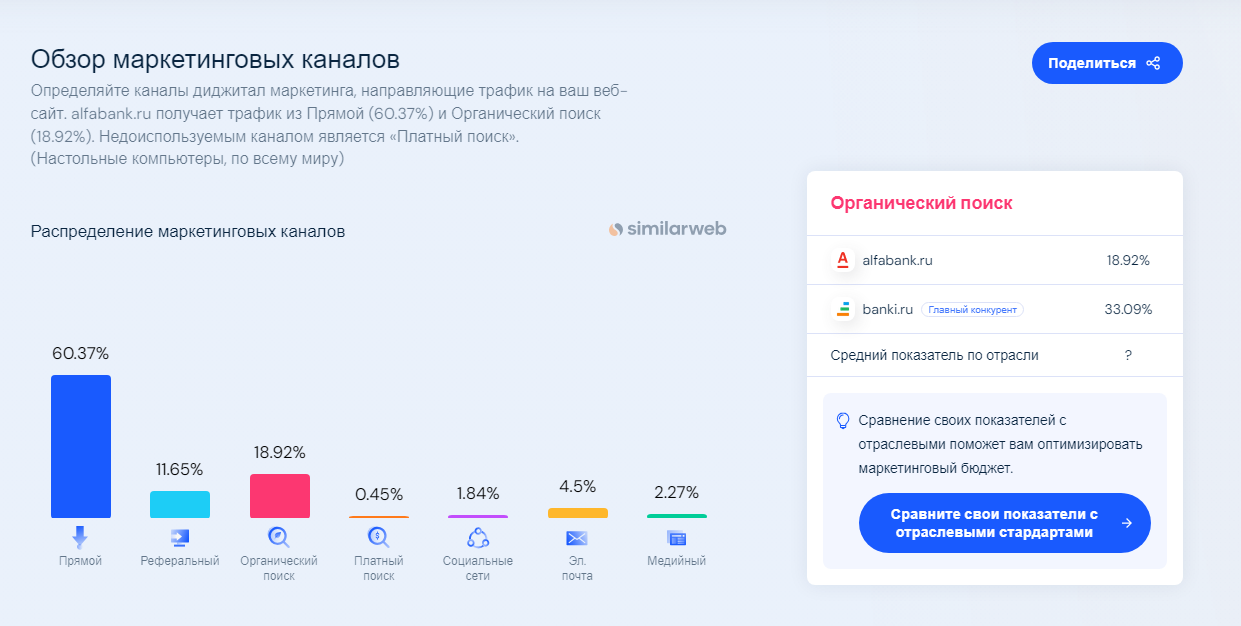
Task: Open the alfabank.ru row link
Action: click(x=995, y=260)
